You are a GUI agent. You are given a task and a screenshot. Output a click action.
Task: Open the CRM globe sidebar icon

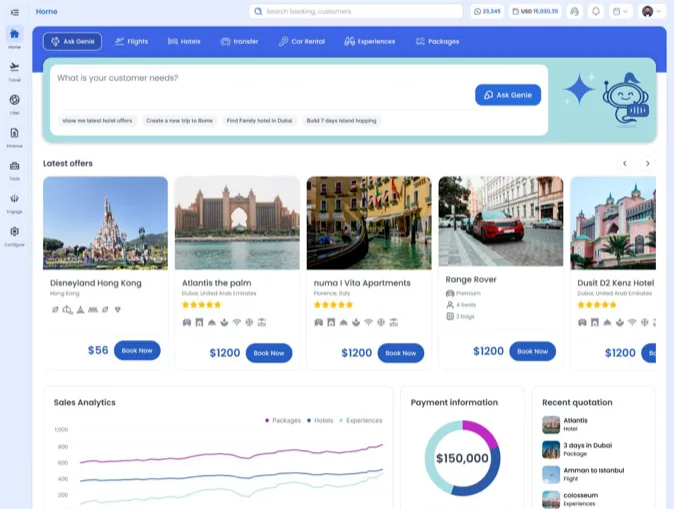(14, 100)
